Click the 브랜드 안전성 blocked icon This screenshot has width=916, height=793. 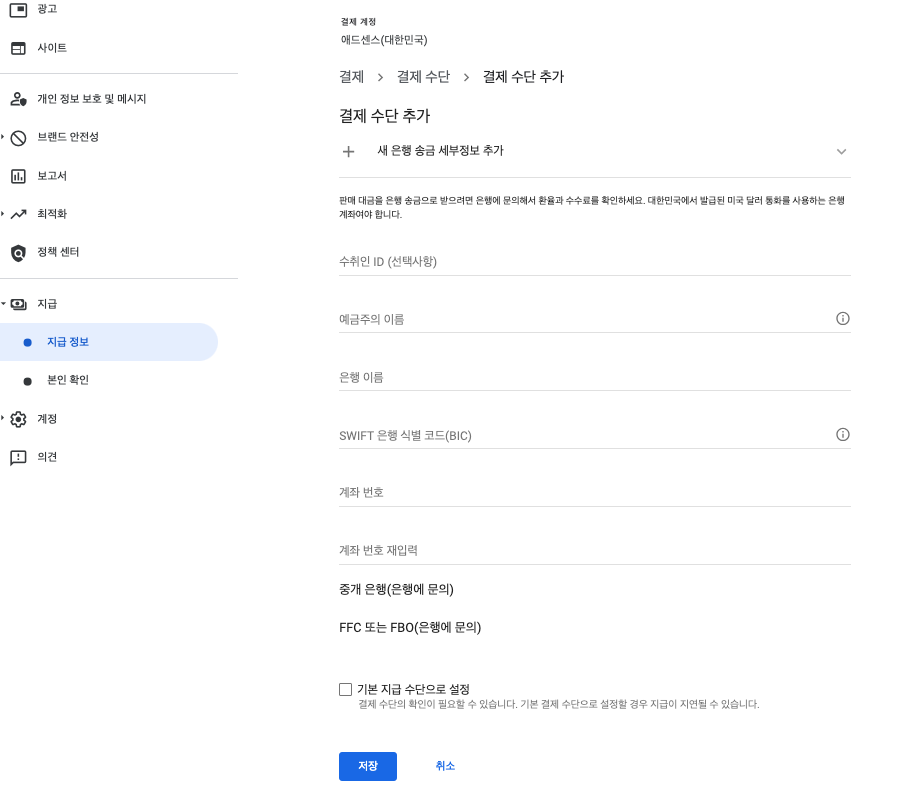coord(18,137)
